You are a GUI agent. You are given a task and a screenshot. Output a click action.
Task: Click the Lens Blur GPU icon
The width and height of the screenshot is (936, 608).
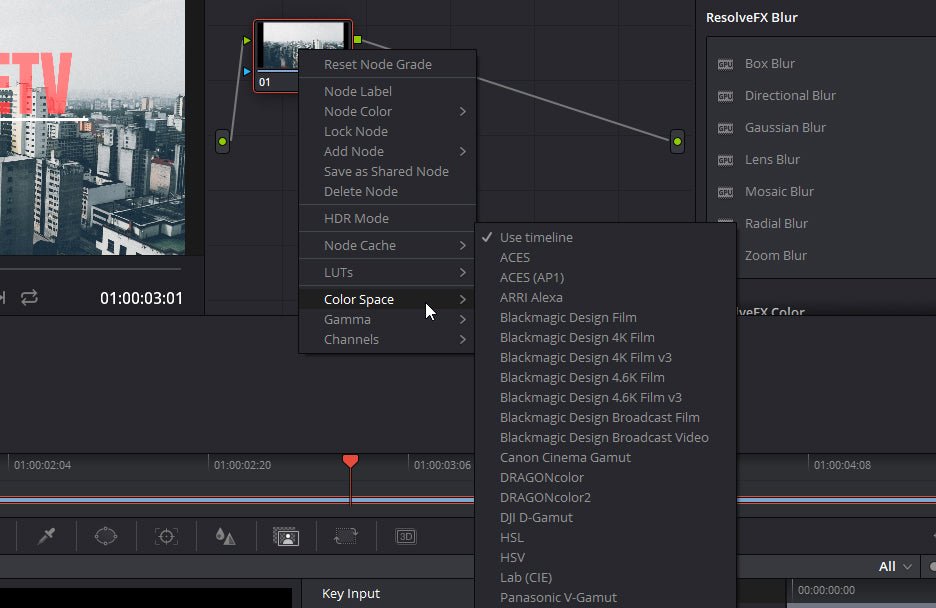[x=725, y=160]
